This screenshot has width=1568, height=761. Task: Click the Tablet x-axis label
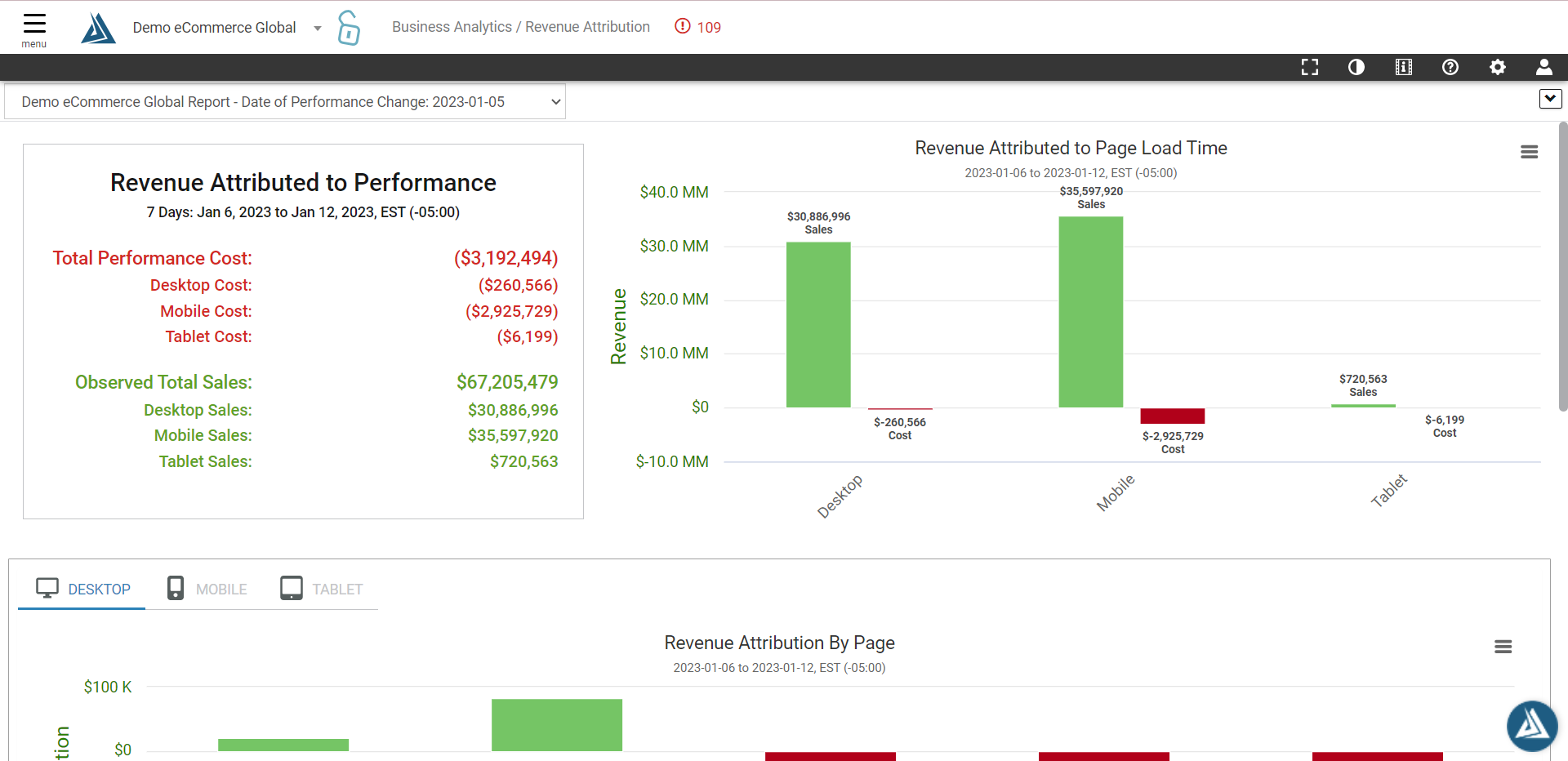tap(1389, 491)
